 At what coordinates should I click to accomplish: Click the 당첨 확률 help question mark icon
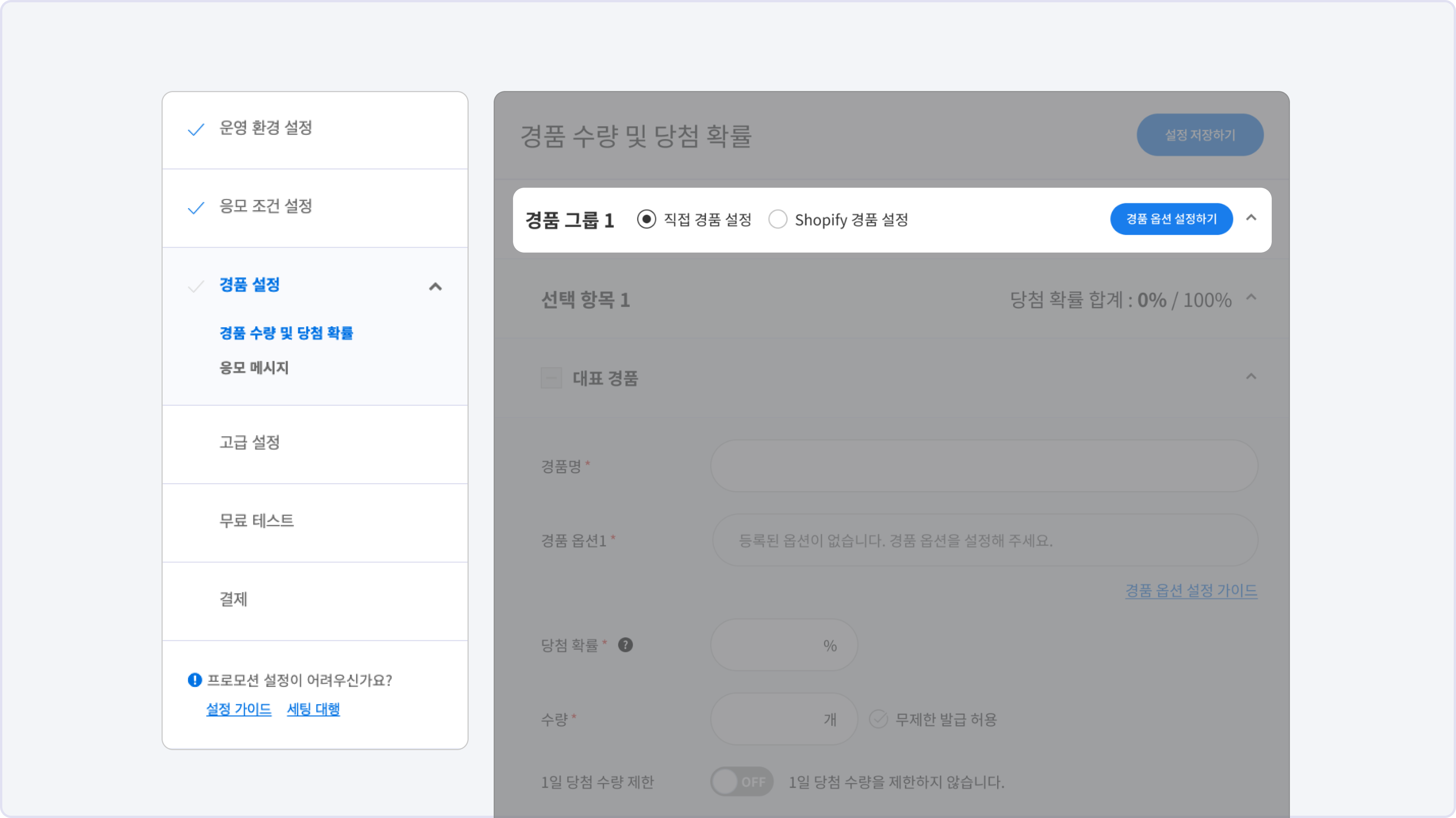pos(625,645)
